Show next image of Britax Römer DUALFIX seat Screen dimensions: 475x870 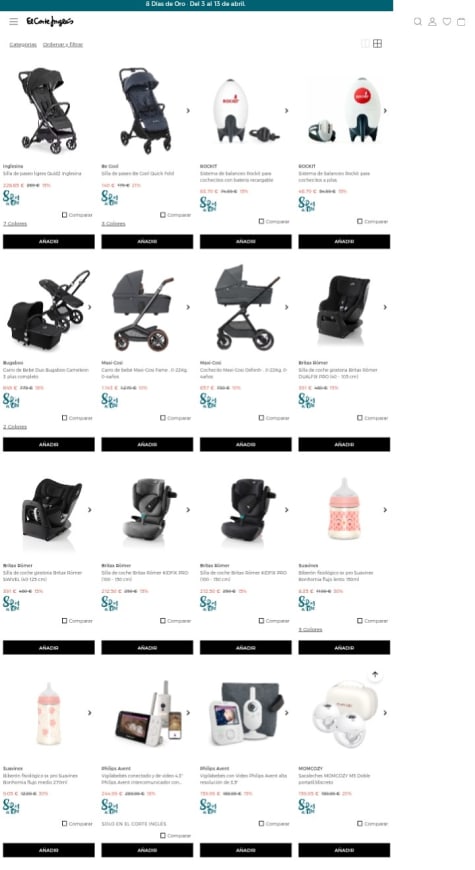pos(385,307)
